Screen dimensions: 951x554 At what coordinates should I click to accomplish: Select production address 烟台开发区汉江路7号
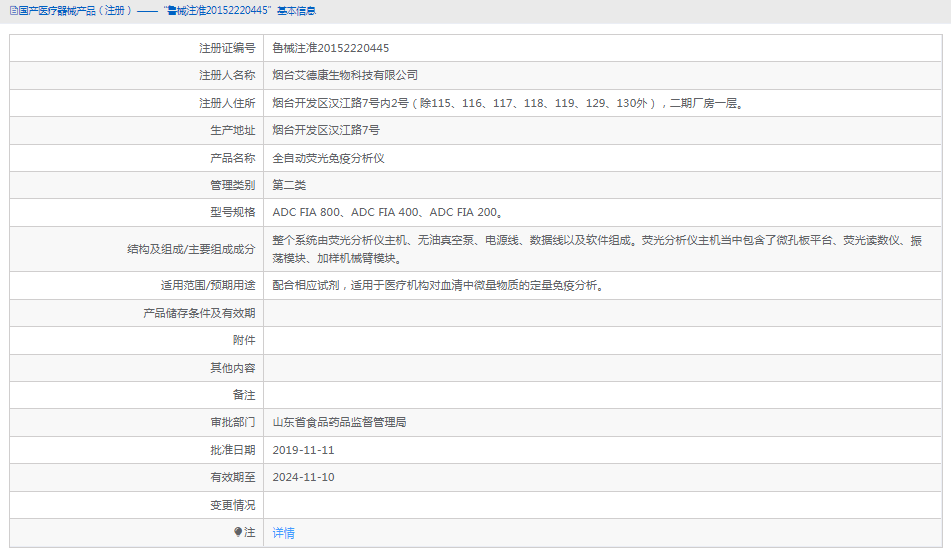[x=326, y=130]
